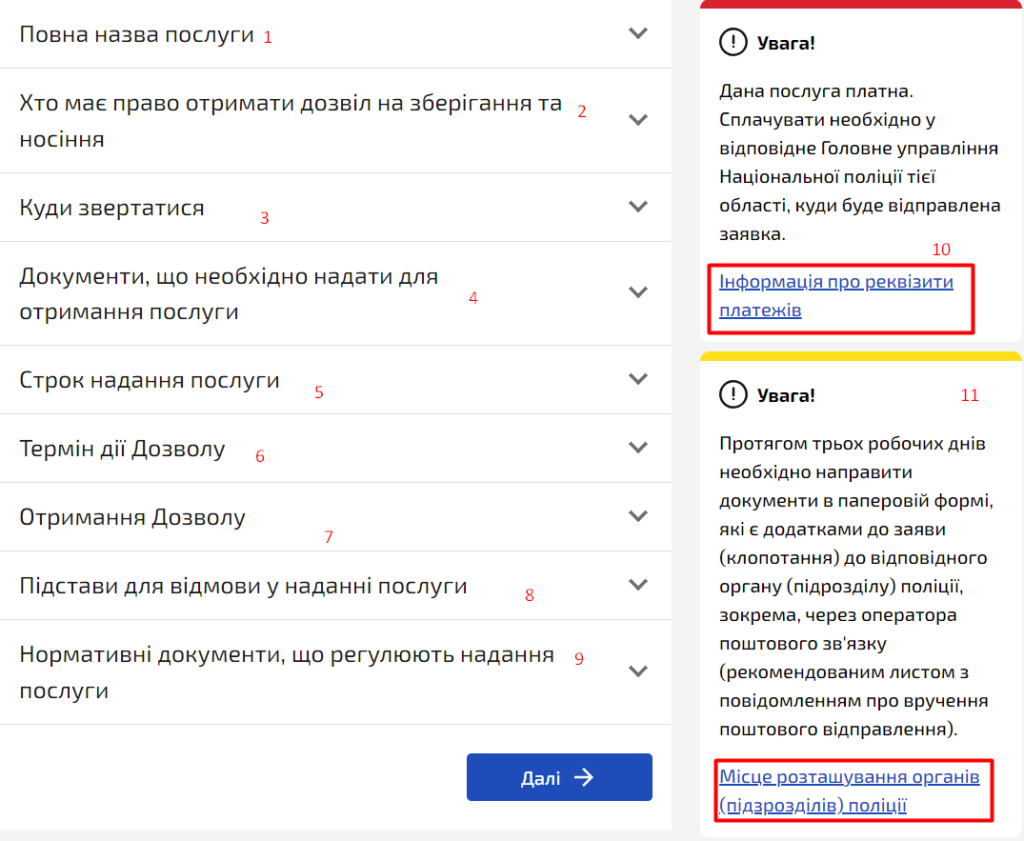
Task: Click warning icon in the yellow-topped notice
Action: (733, 395)
